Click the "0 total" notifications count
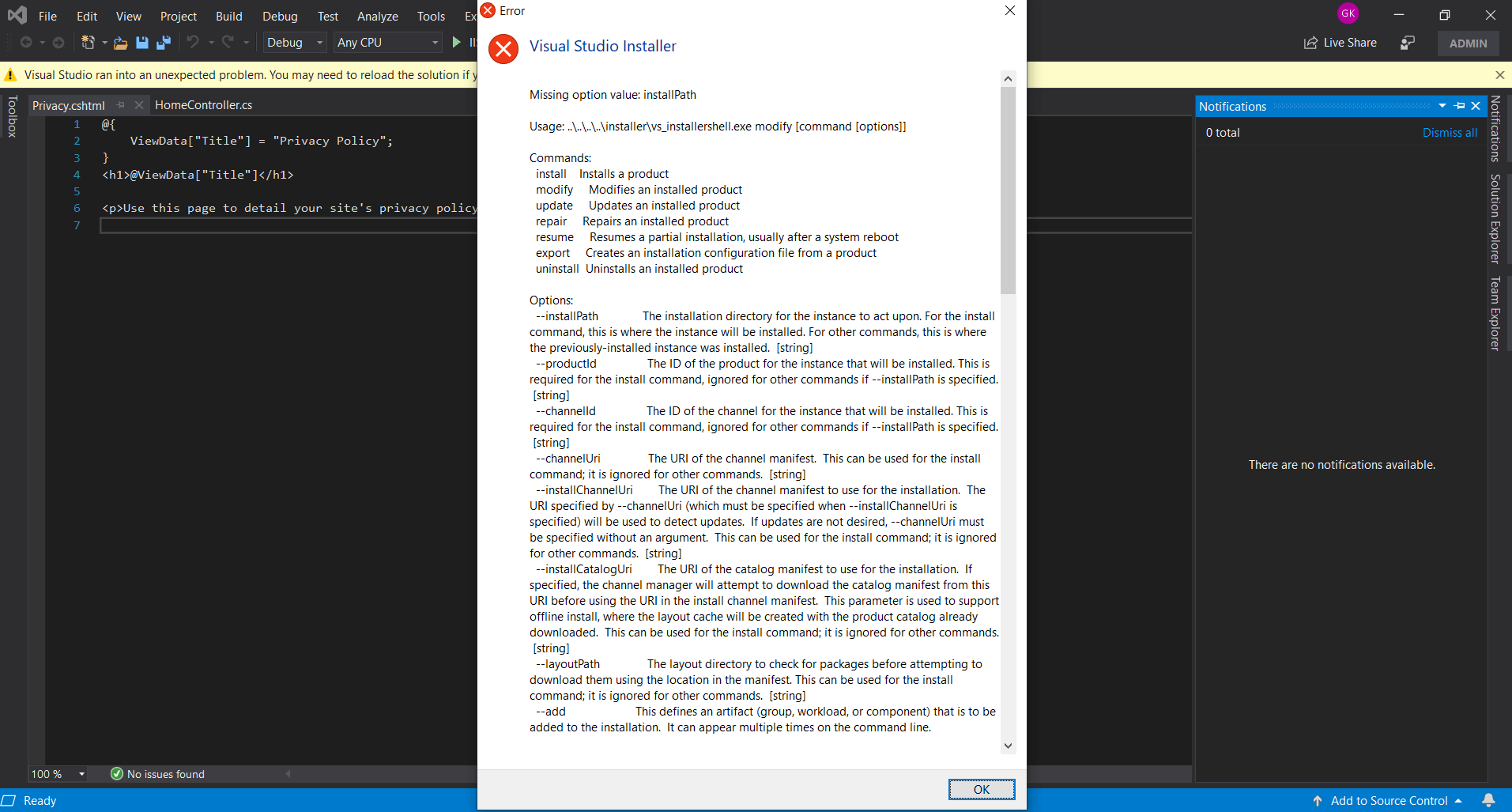Viewport: 1512px width, 812px height. [1223, 133]
